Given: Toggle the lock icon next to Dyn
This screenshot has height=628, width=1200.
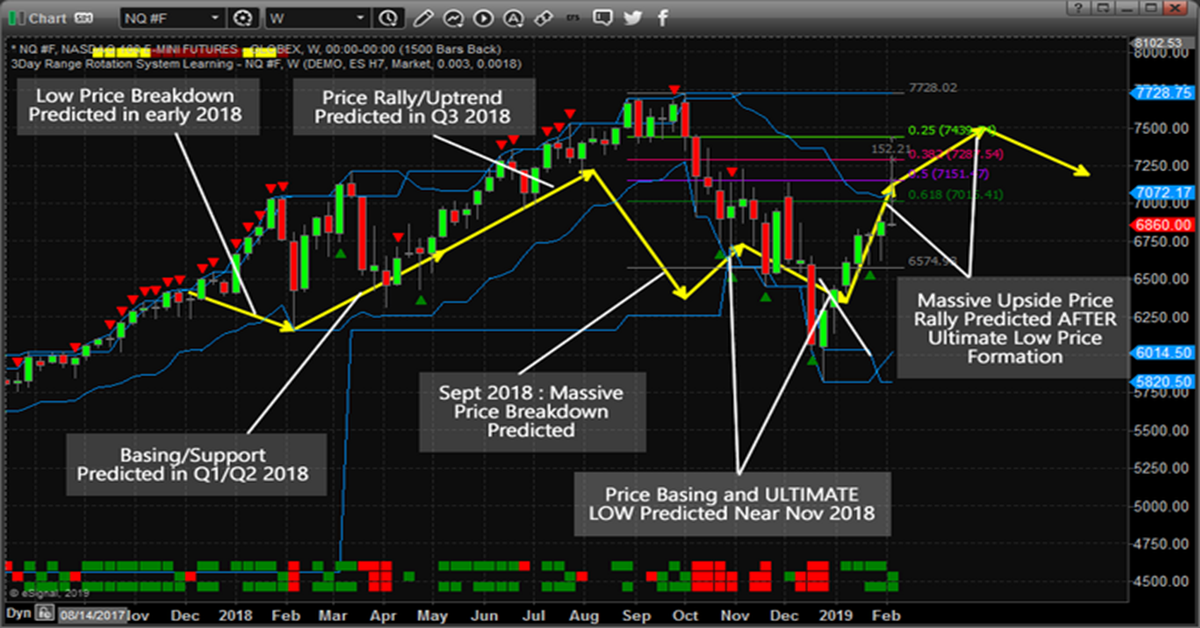Looking at the screenshot, I should point(44,613).
